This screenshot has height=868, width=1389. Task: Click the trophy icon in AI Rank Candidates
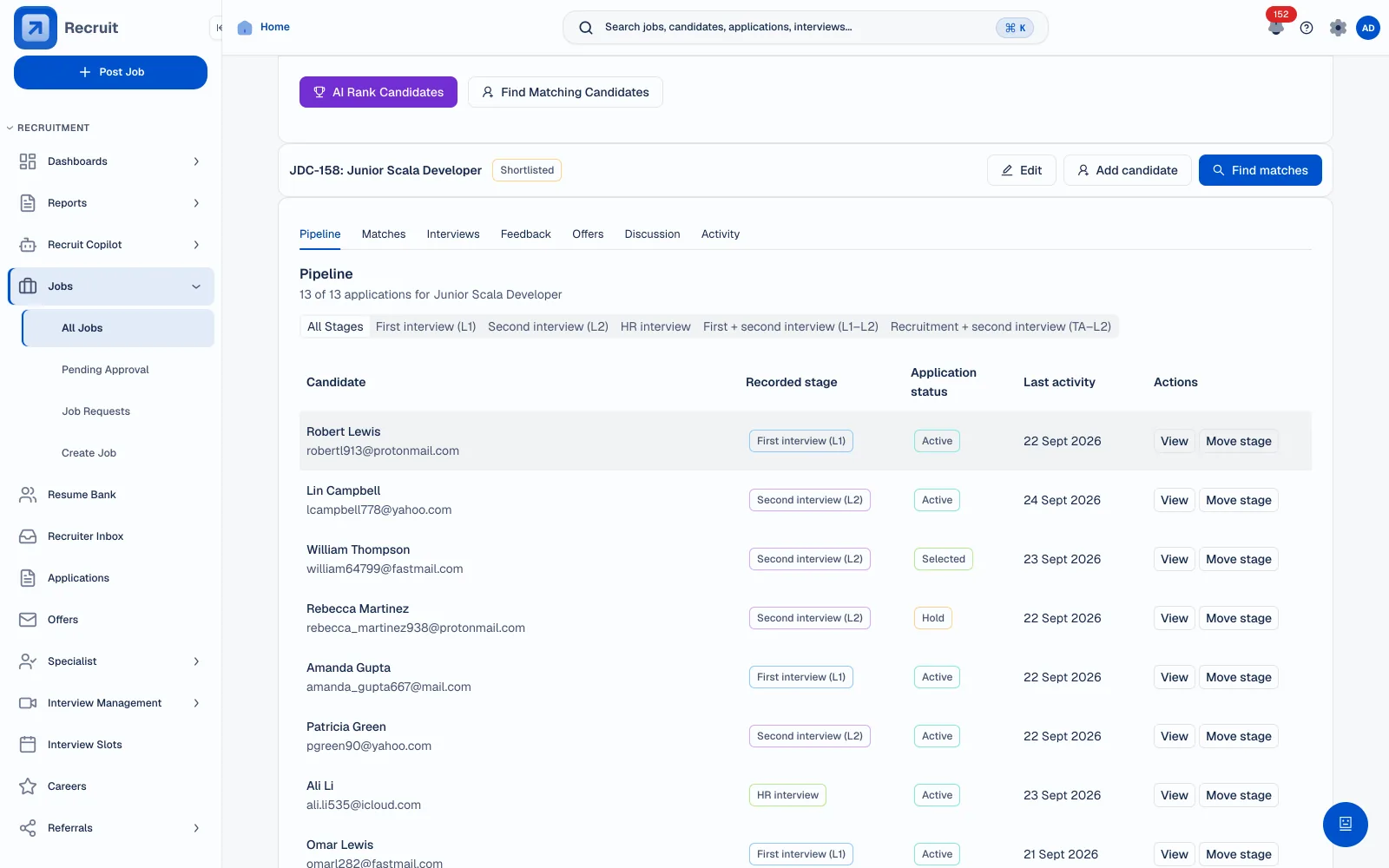pos(319,92)
